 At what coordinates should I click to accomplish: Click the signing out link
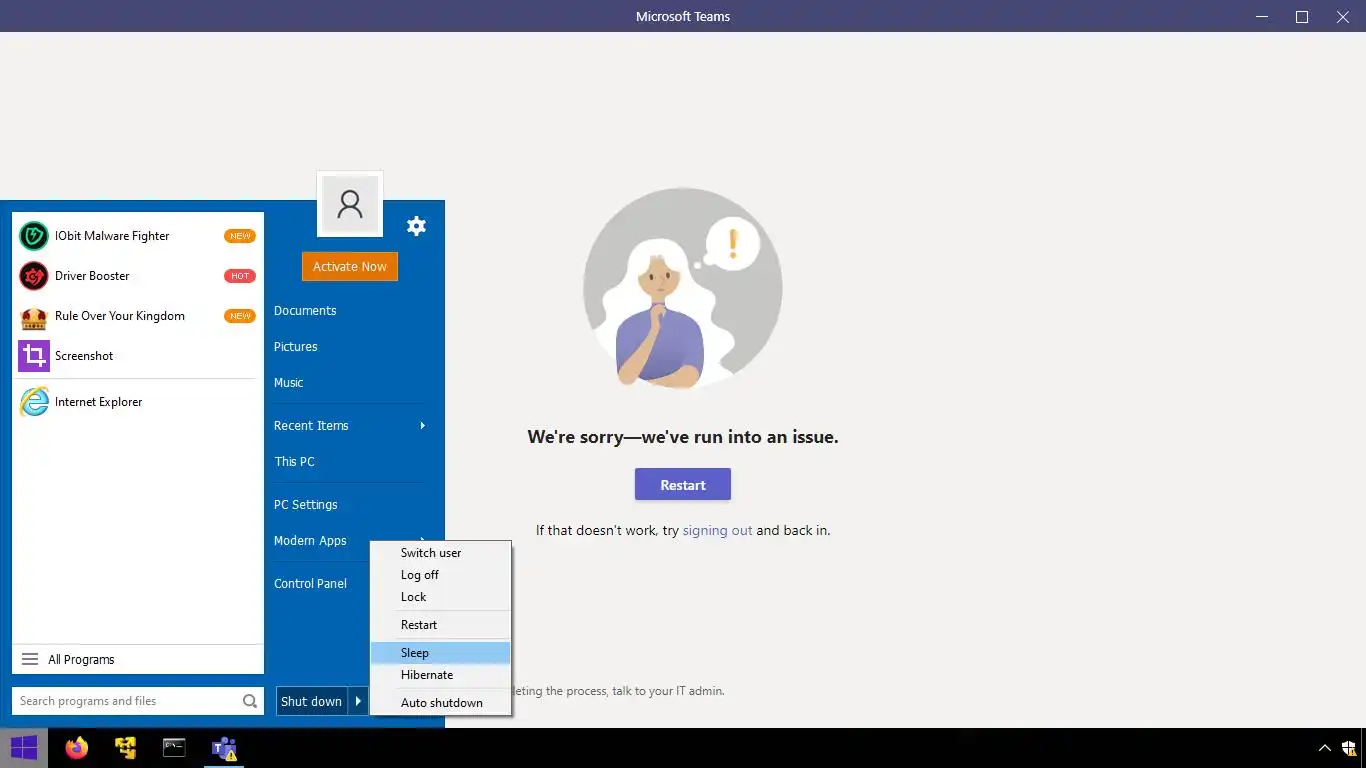(717, 530)
